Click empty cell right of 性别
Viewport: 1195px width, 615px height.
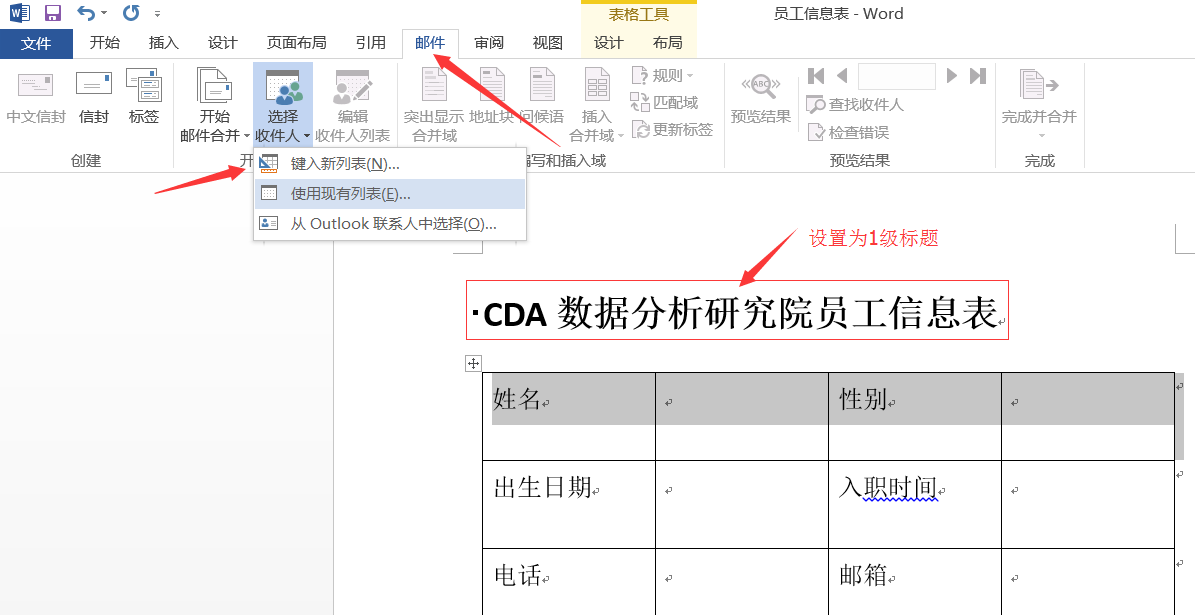[x=1088, y=416]
